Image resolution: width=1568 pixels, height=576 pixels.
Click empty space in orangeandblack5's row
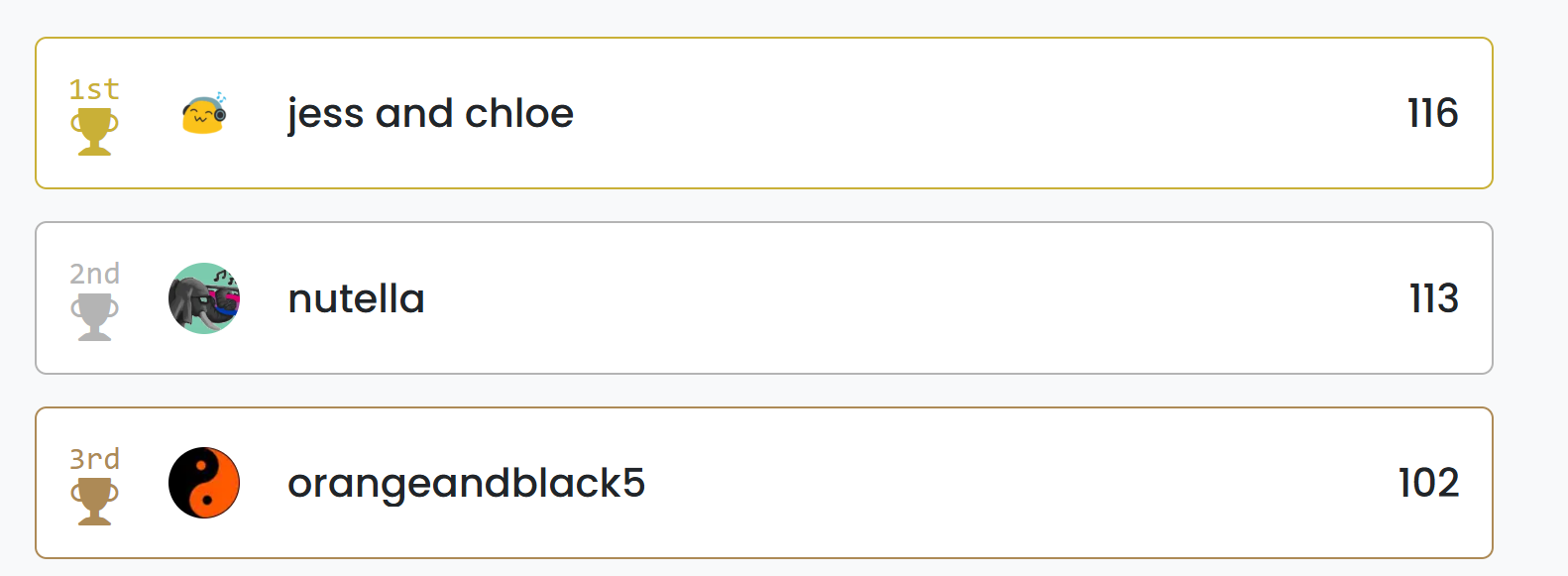[x=991, y=483]
